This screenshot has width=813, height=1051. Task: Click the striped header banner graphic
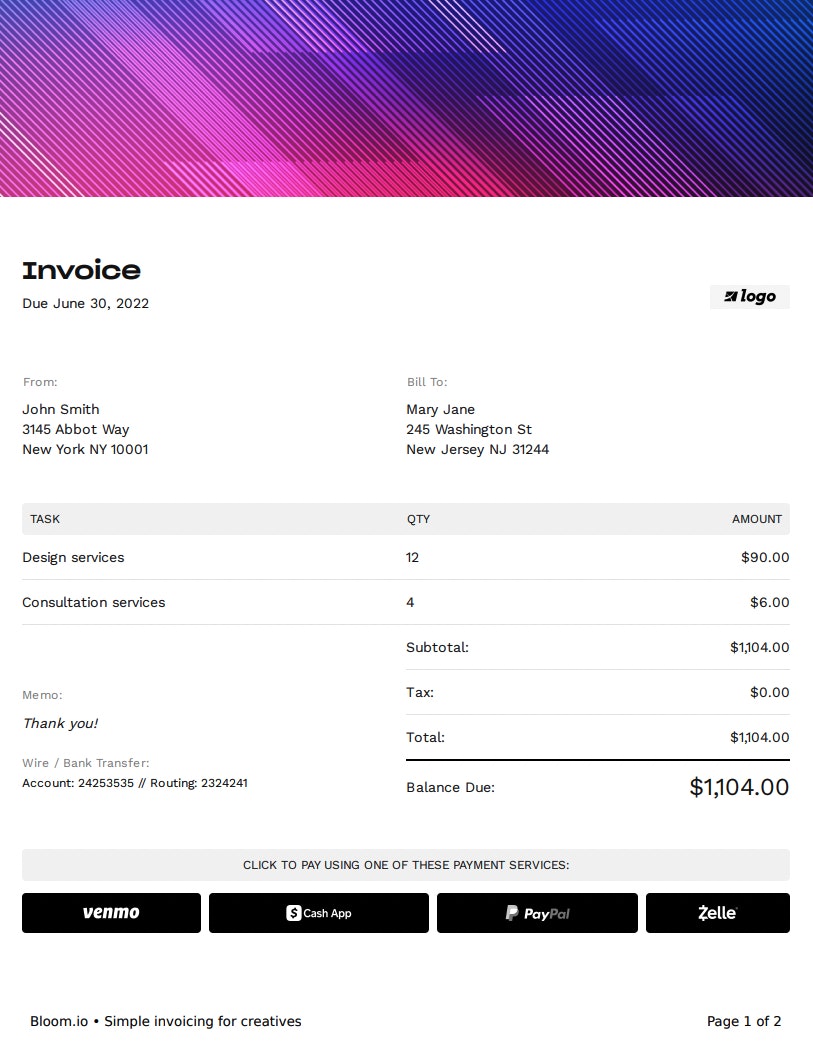(406, 98)
